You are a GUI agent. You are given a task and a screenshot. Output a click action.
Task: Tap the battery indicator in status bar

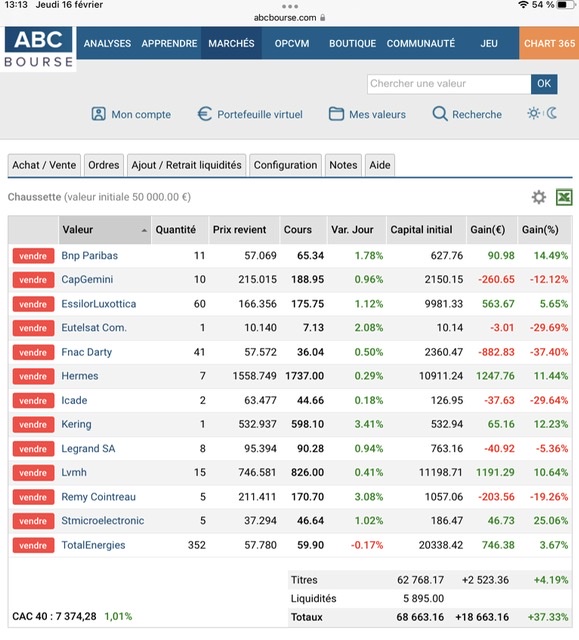tap(565, 5)
